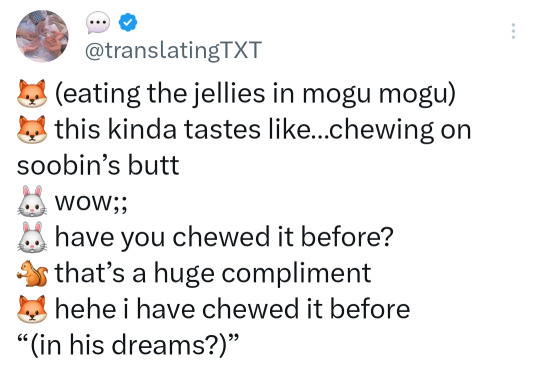The image size is (540, 369).
Task: Click the line "hehe i have chewed it before"
Action: click(232, 309)
